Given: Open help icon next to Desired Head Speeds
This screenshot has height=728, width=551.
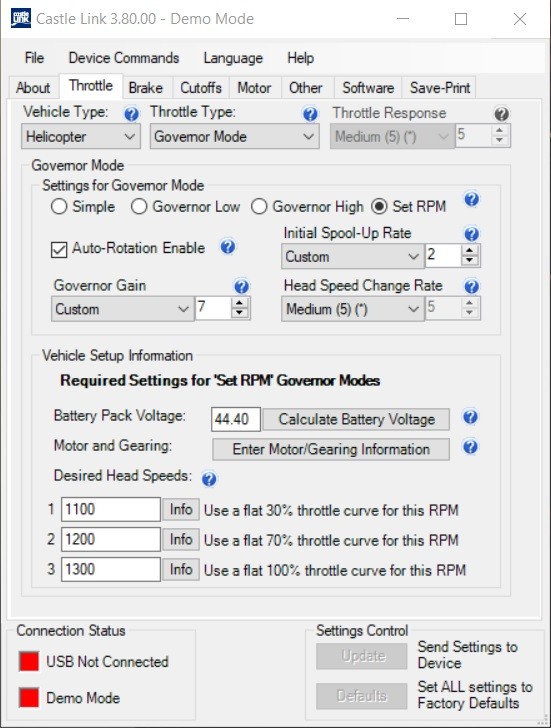Looking at the screenshot, I should point(209,479).
